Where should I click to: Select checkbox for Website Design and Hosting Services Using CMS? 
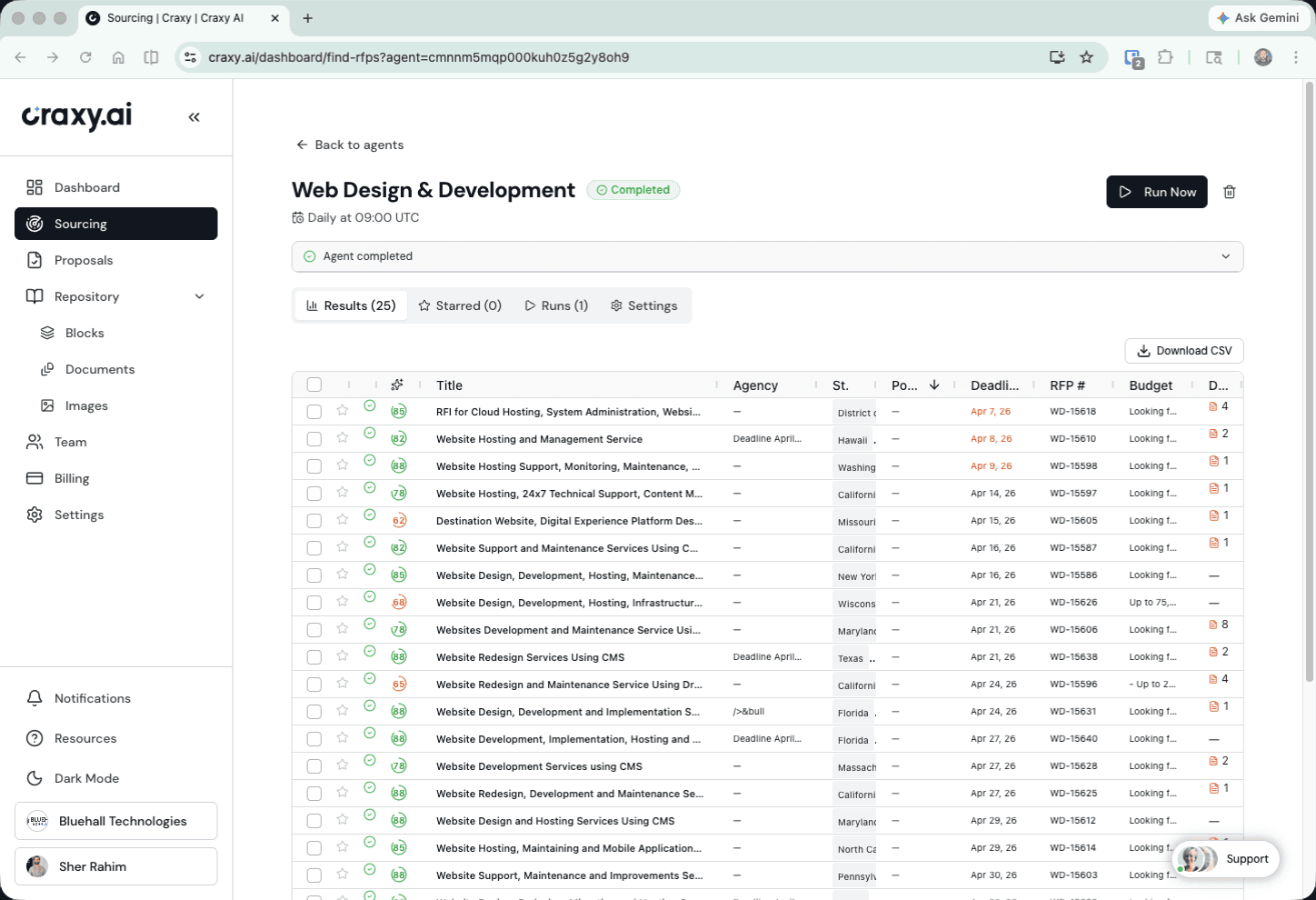click(314, 821)
